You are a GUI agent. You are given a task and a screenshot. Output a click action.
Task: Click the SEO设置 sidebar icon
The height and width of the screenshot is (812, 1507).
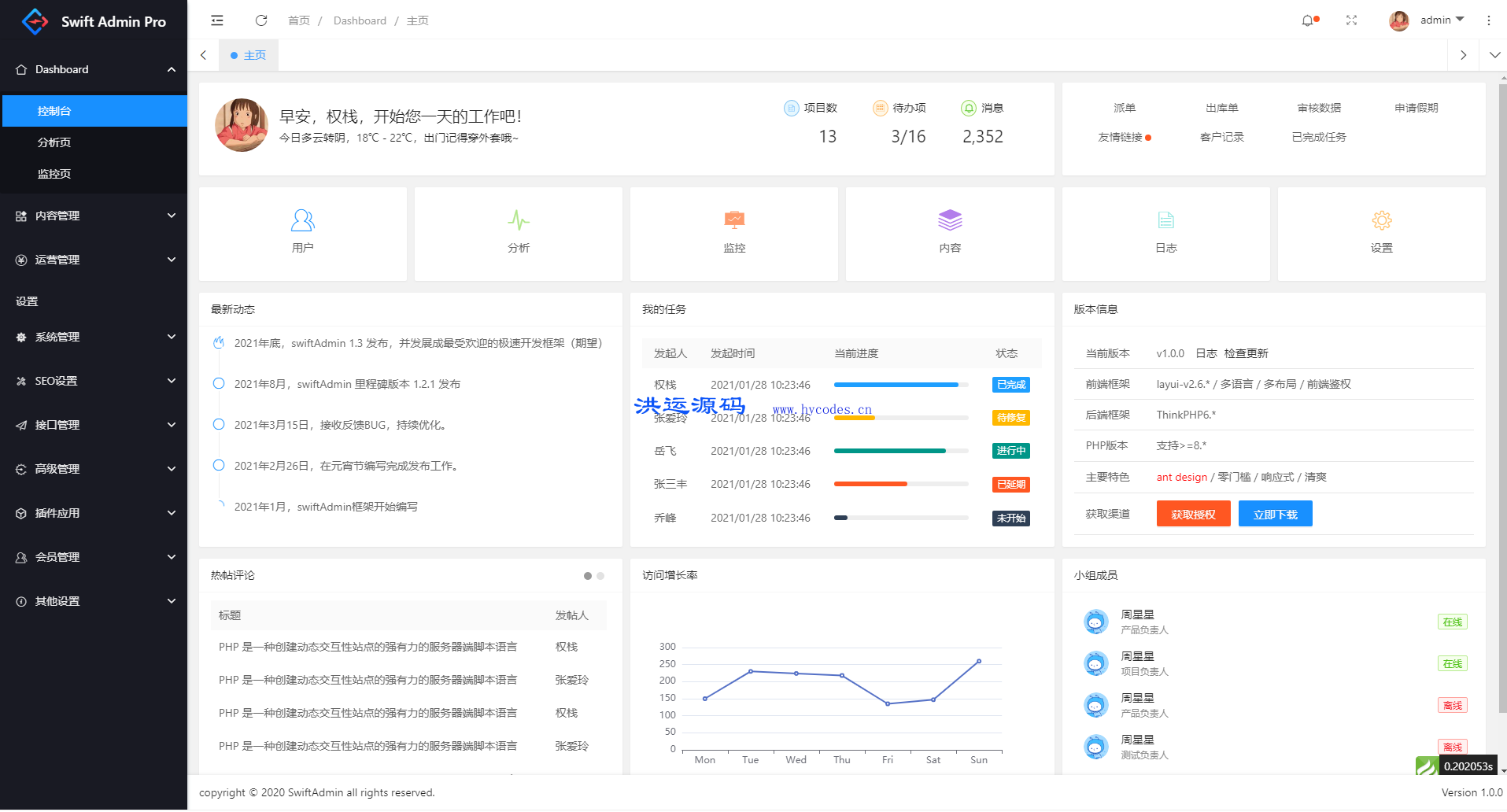(x=21, y=381)
